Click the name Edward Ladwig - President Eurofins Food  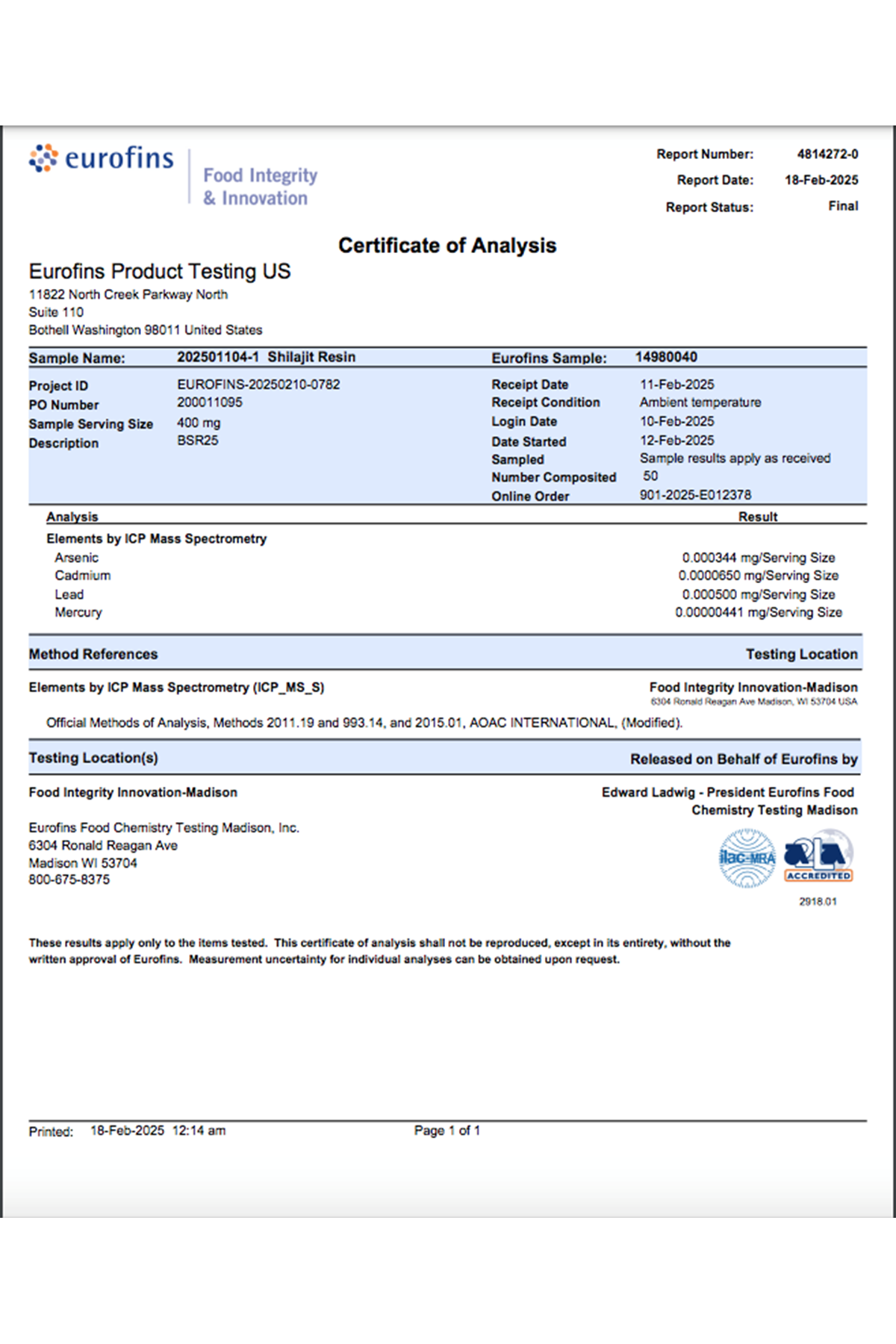[x=728, y=792]
